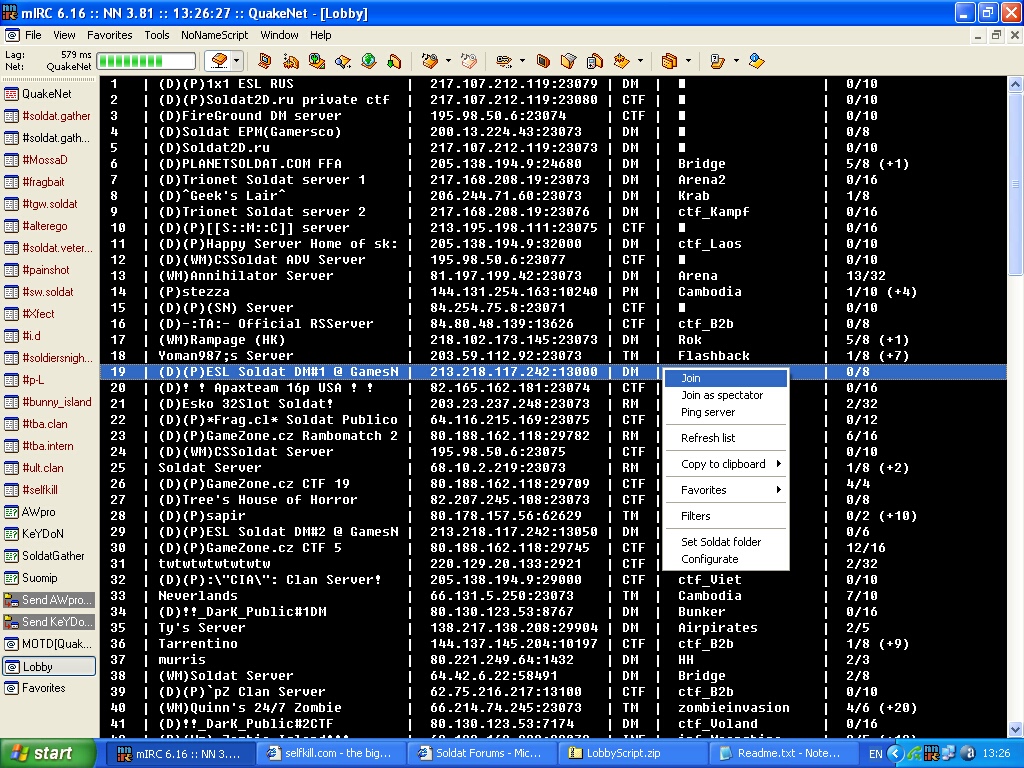Viewport: 1024px width, 768px height.
Task: Open the #tgw.soldat channel
Action: (49, 204)
